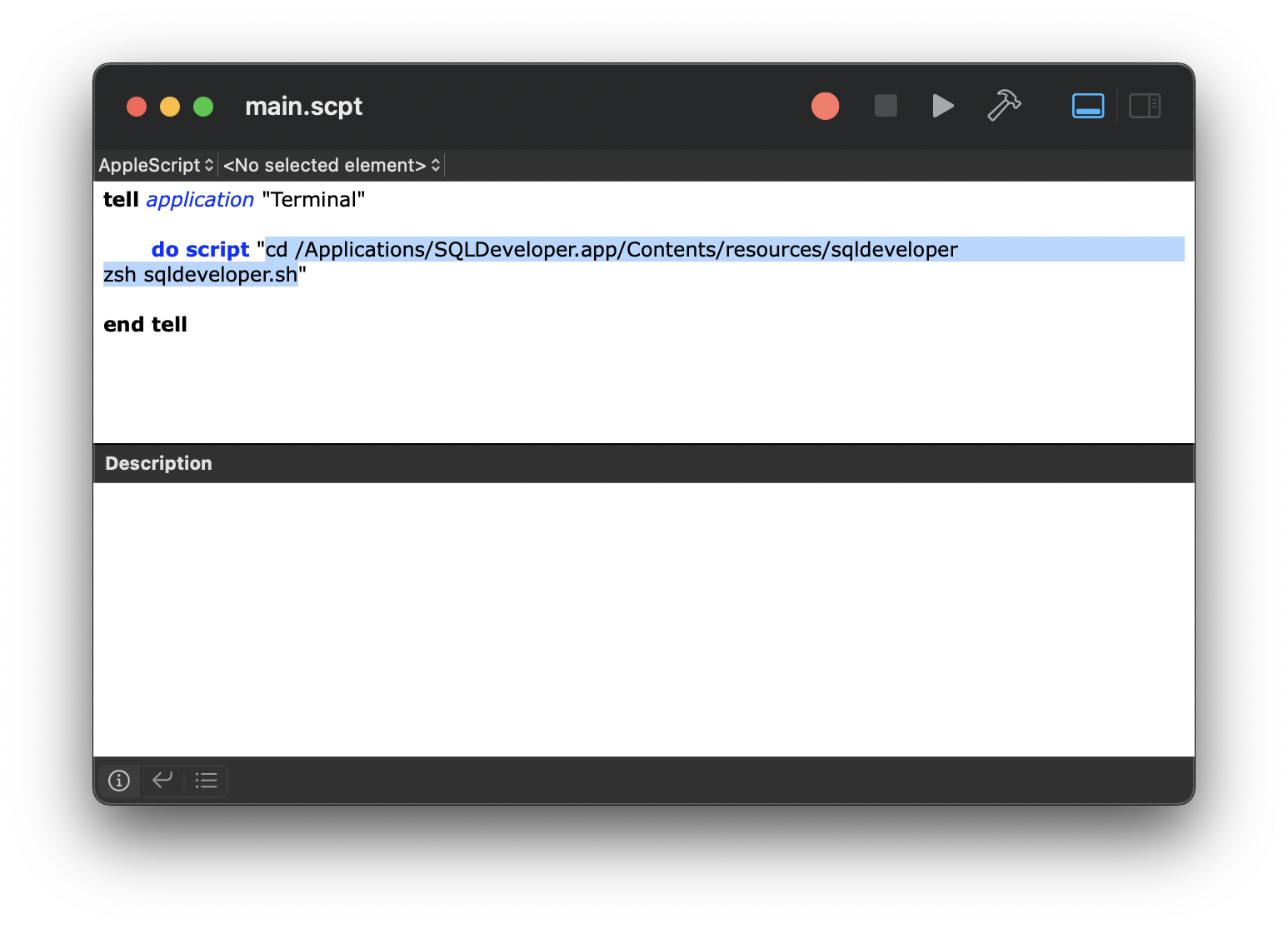Click inside the empty description text area

[x=644, y=619]
